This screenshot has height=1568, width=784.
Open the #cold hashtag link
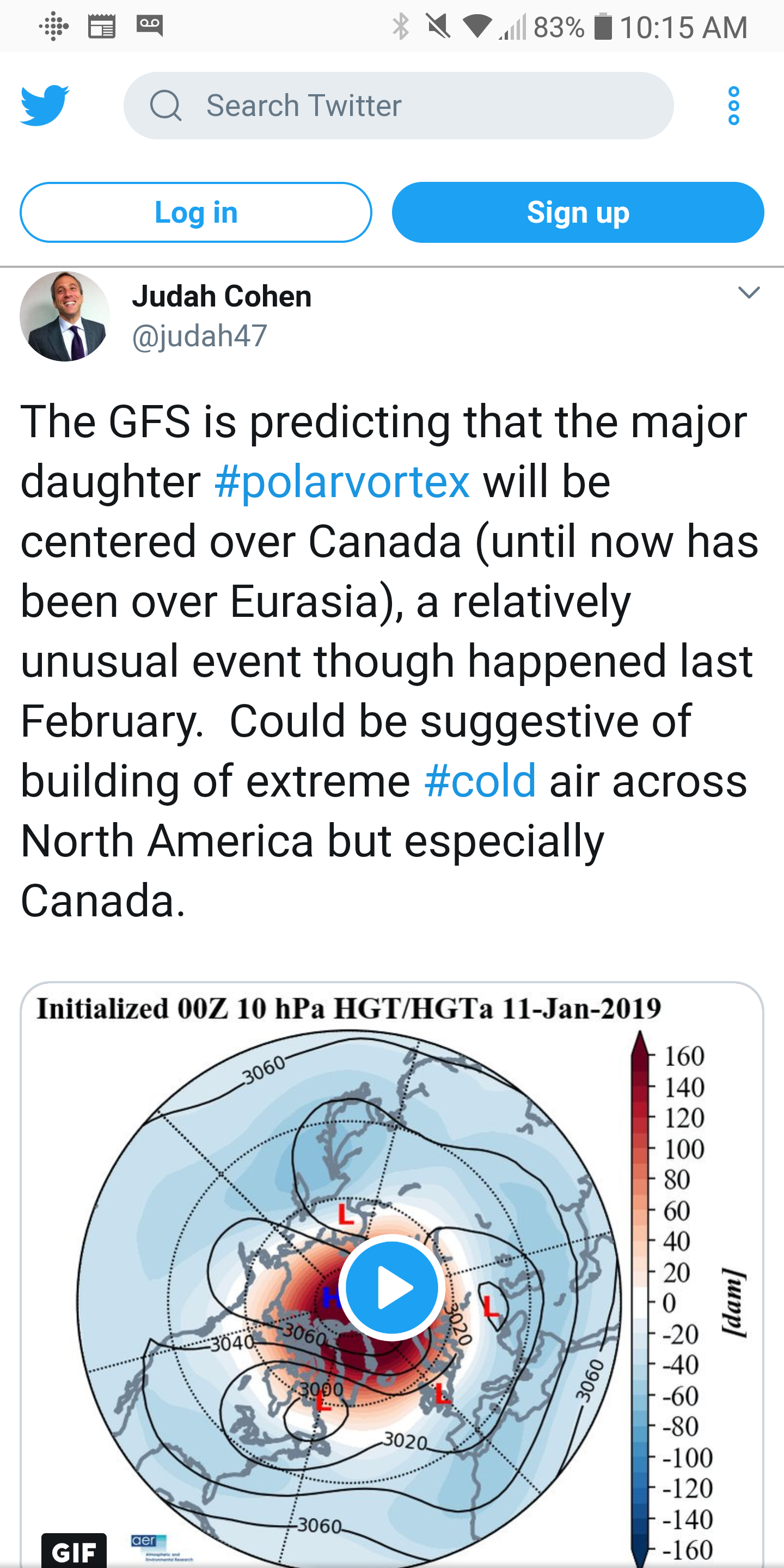pos(480,780)
